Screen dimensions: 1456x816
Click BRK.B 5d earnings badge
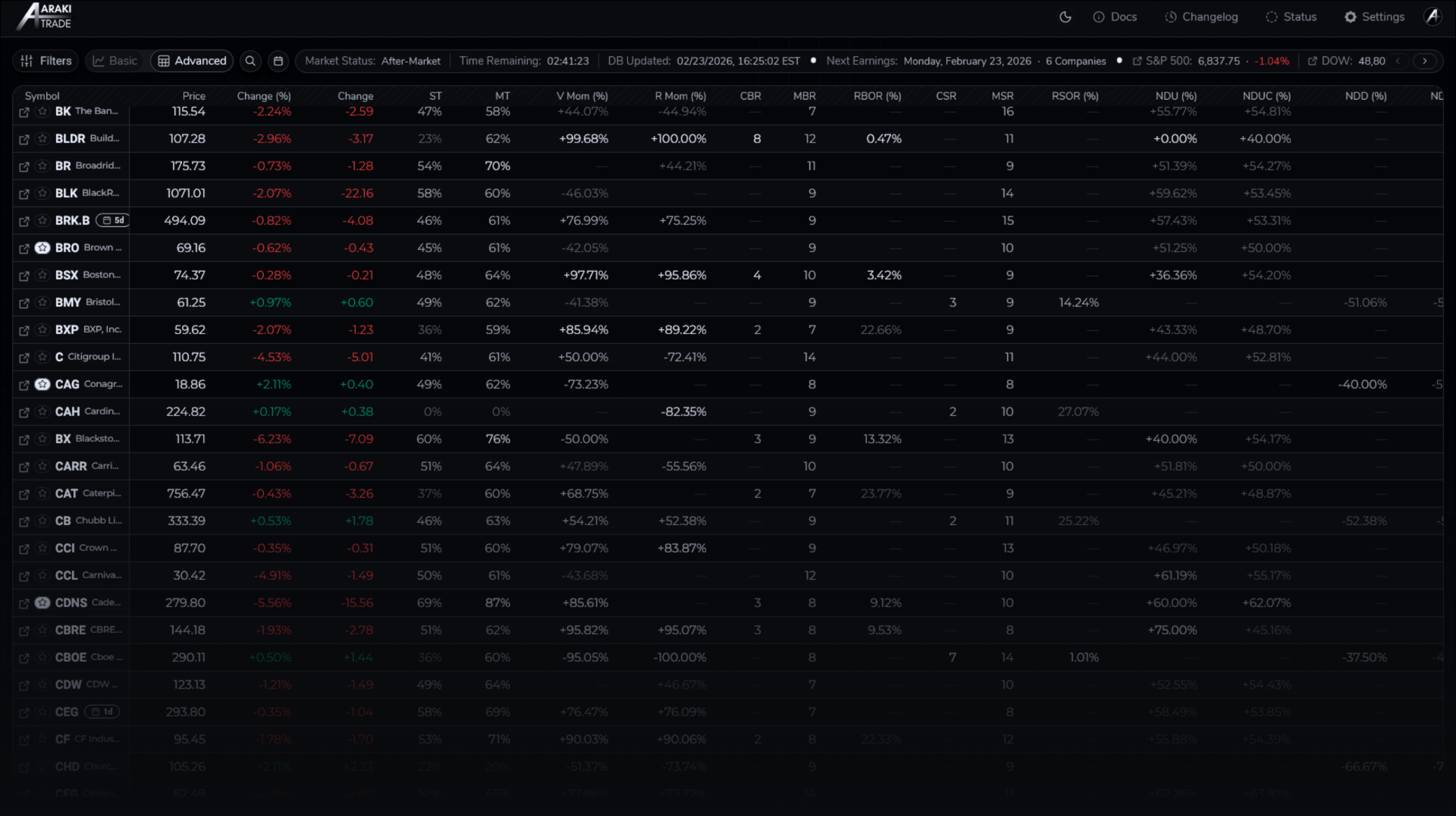[x=113, y=221]
